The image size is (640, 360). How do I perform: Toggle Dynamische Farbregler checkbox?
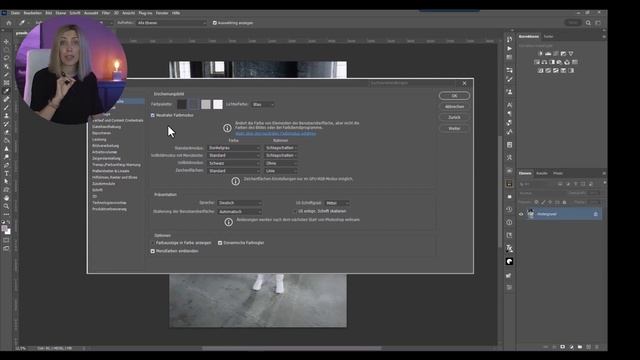click(220, 243)
